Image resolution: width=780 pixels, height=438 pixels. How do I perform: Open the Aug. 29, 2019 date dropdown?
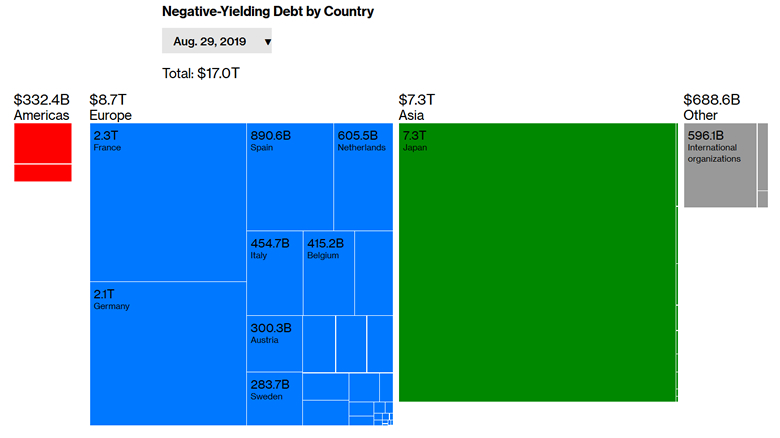coord(216,41)
